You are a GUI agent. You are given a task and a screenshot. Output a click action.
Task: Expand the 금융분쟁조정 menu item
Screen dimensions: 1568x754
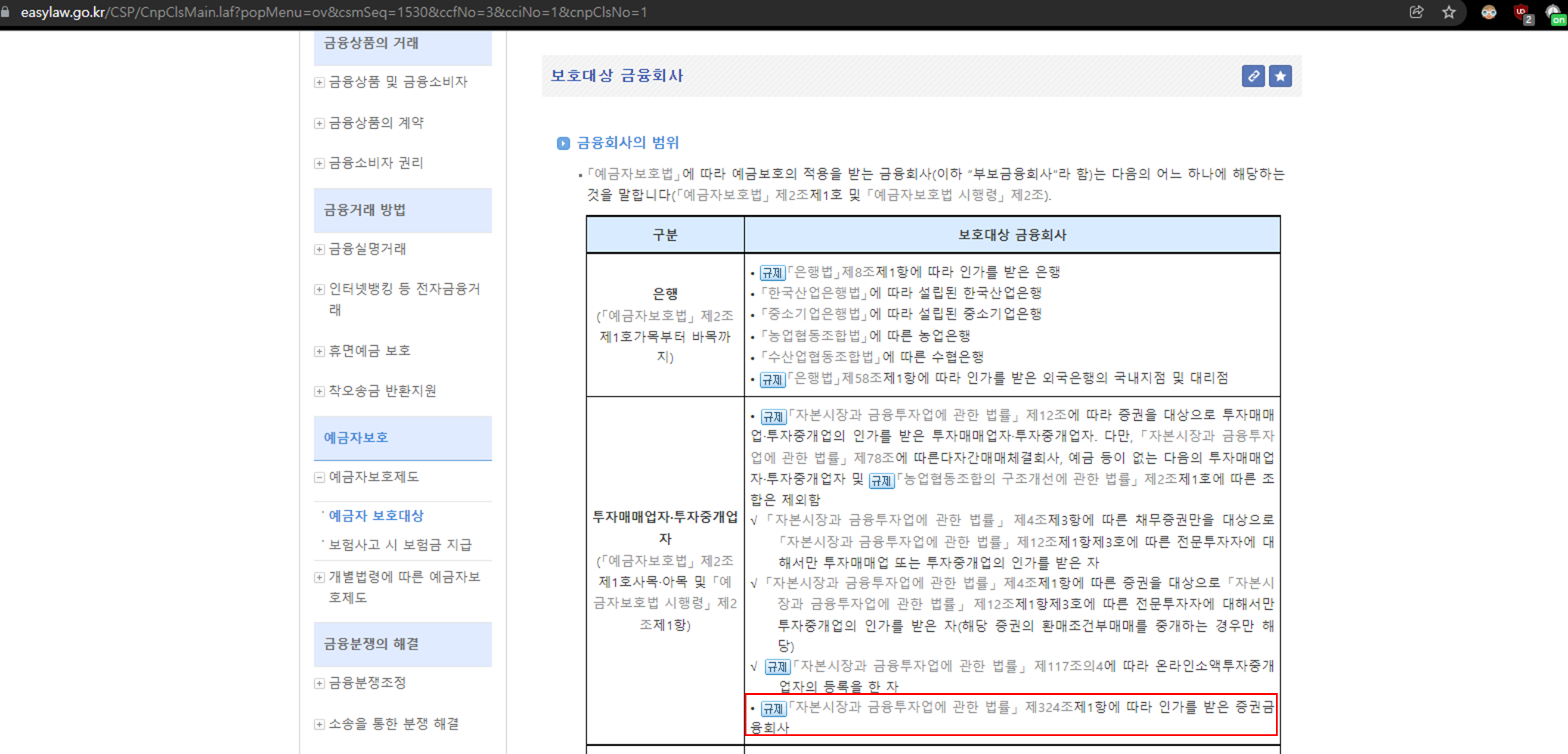coord(319,684)
